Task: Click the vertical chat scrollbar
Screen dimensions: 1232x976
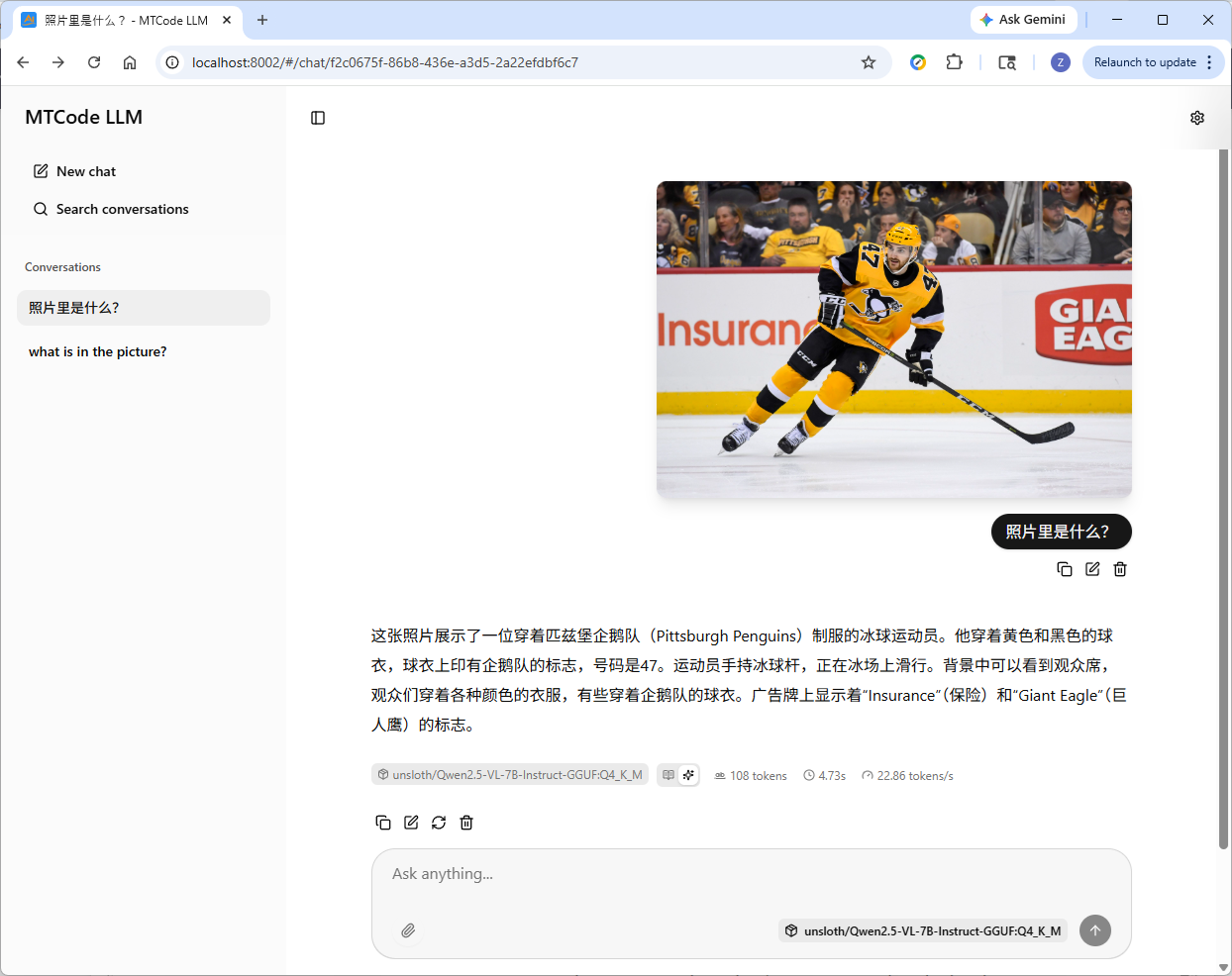Action: [x=1224, y=500]
